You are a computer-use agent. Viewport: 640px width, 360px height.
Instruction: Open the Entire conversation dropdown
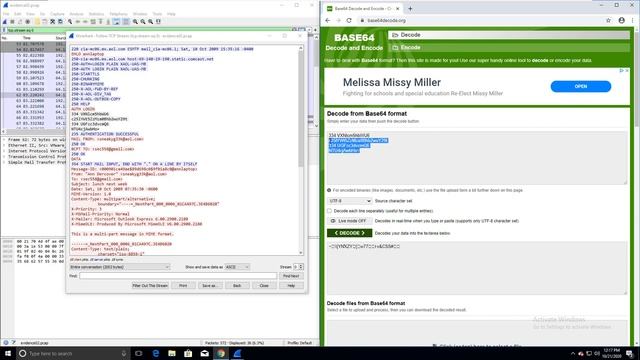point(120,267)
